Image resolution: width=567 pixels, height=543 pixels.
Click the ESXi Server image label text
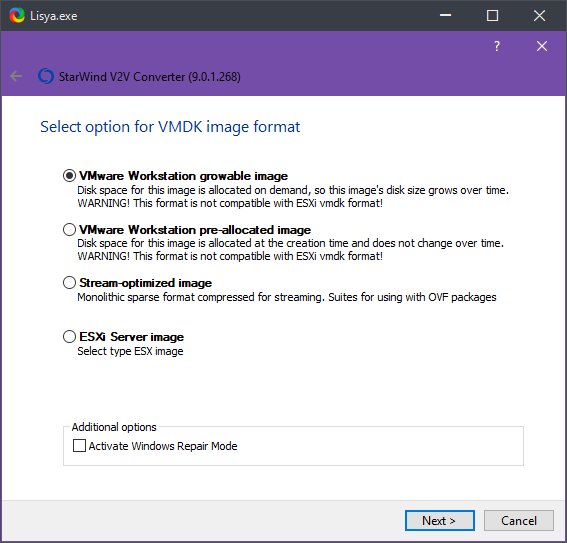point(132,337)
